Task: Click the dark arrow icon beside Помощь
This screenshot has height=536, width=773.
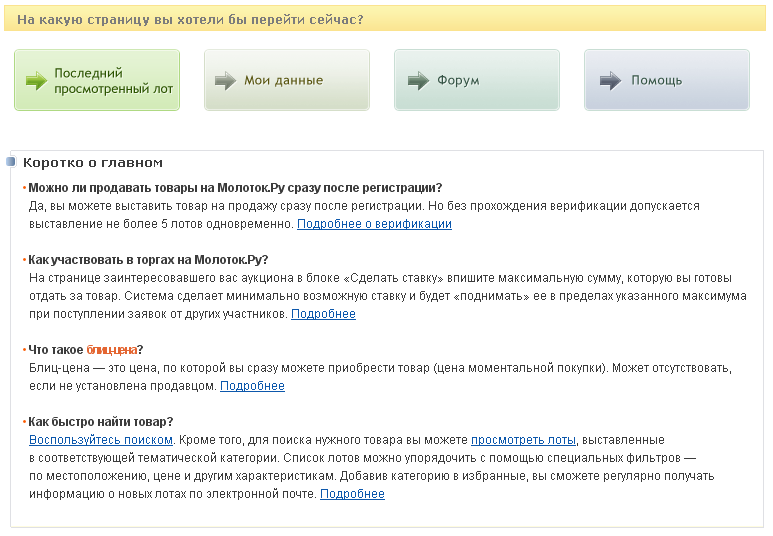Action: coord(610,80)
